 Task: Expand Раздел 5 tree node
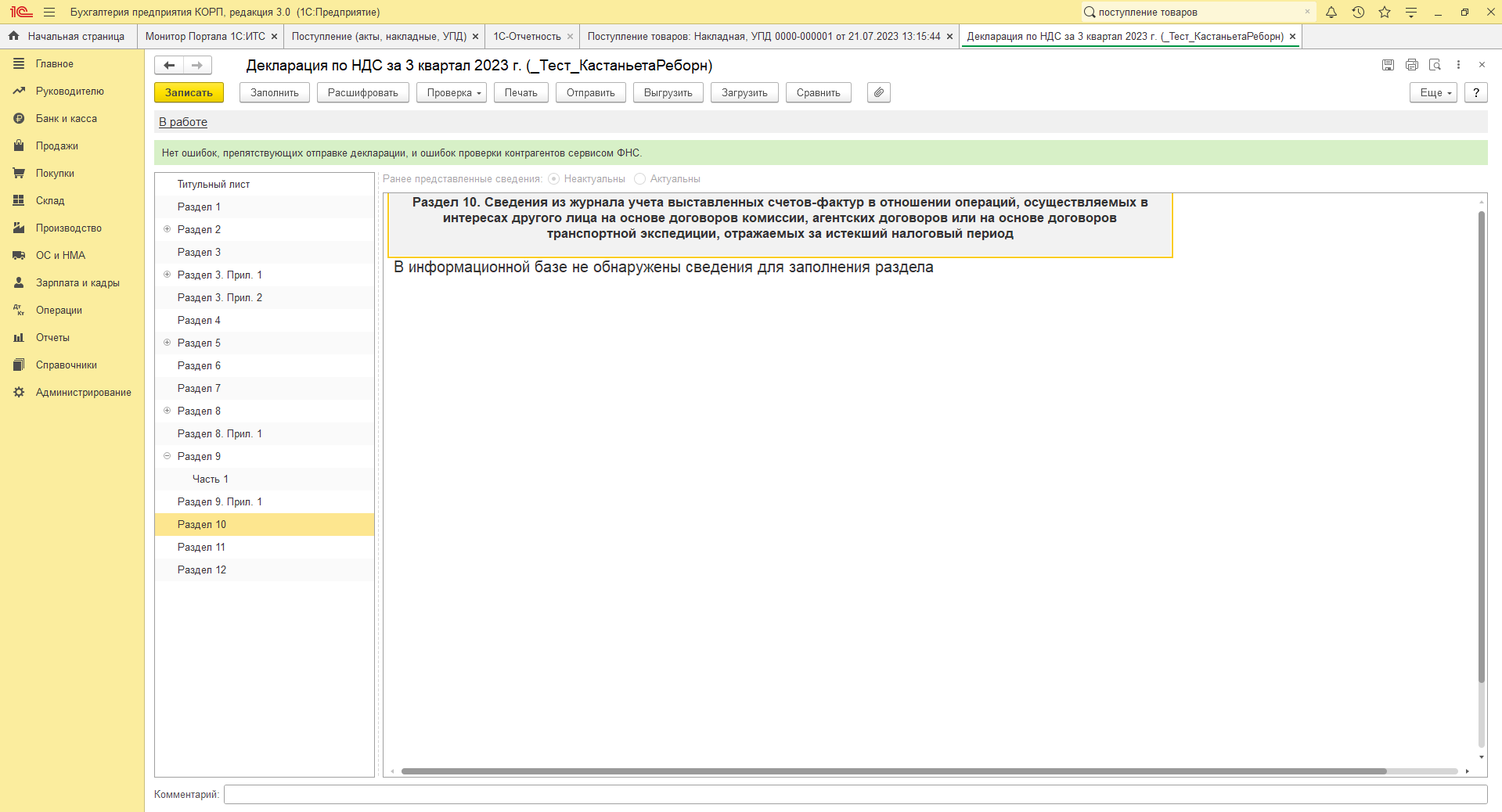(x=167, y=343)
